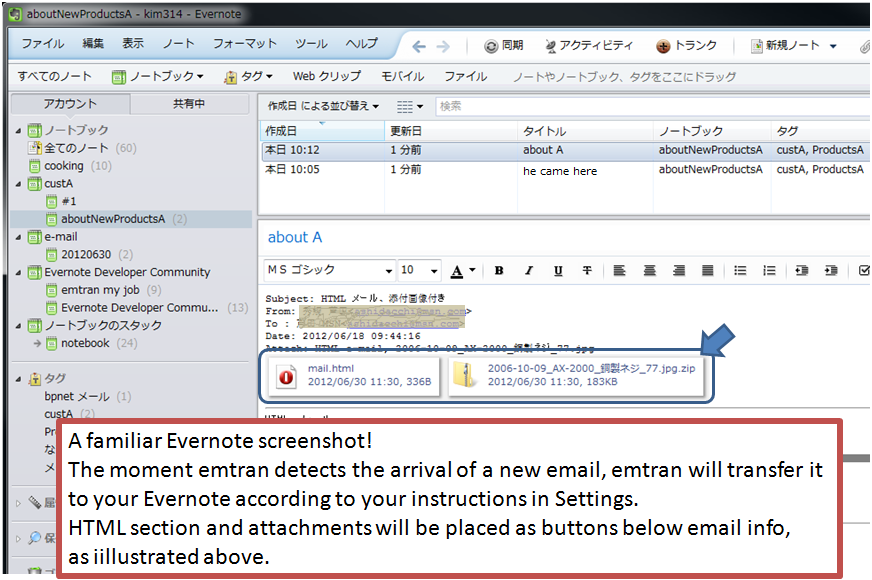Viewport: 872px width, 580px height.
Task: Open the フォーマット menu
Action: tap(245, 44)
